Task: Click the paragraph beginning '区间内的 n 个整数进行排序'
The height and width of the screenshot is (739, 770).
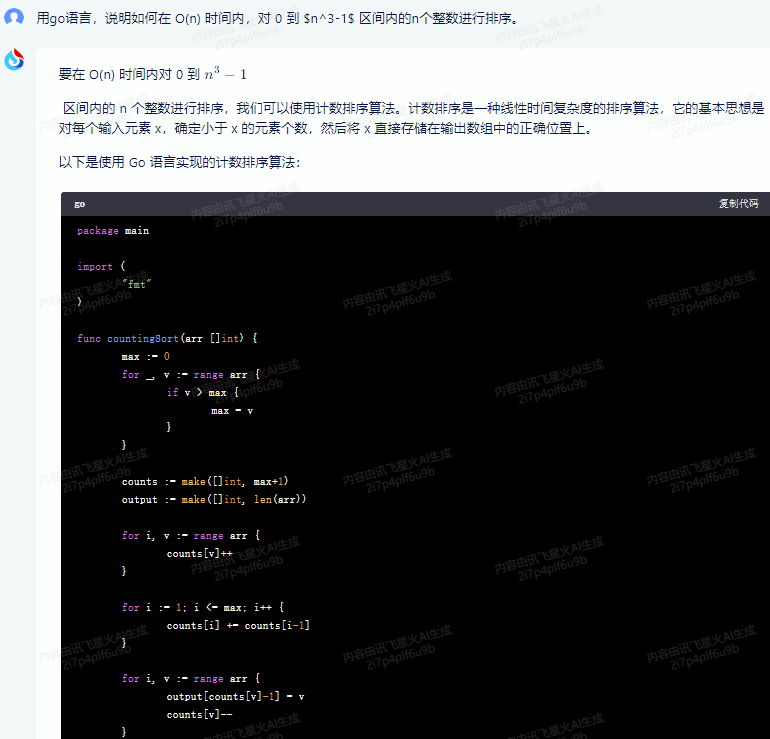Action: (x=412, y=118)
